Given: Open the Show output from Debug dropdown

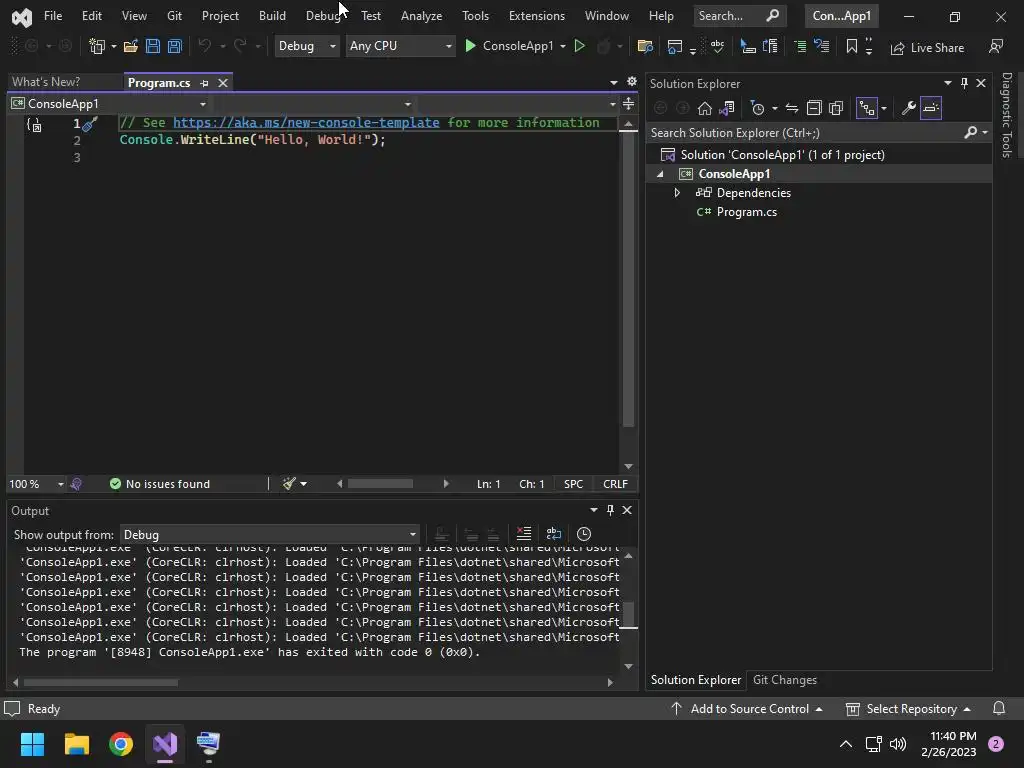Looking at the screenshot, I should pos(270,534).
